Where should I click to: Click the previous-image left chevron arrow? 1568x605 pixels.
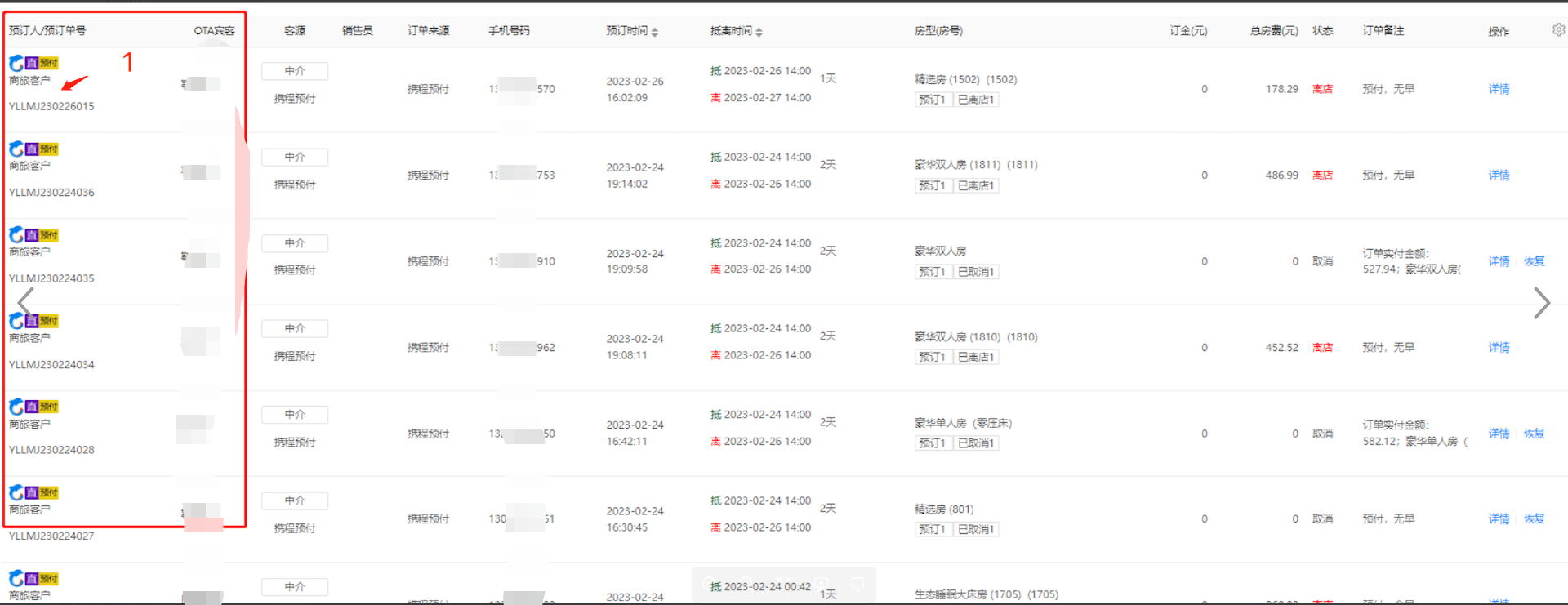pyautogui.click(x=26, y=303)
